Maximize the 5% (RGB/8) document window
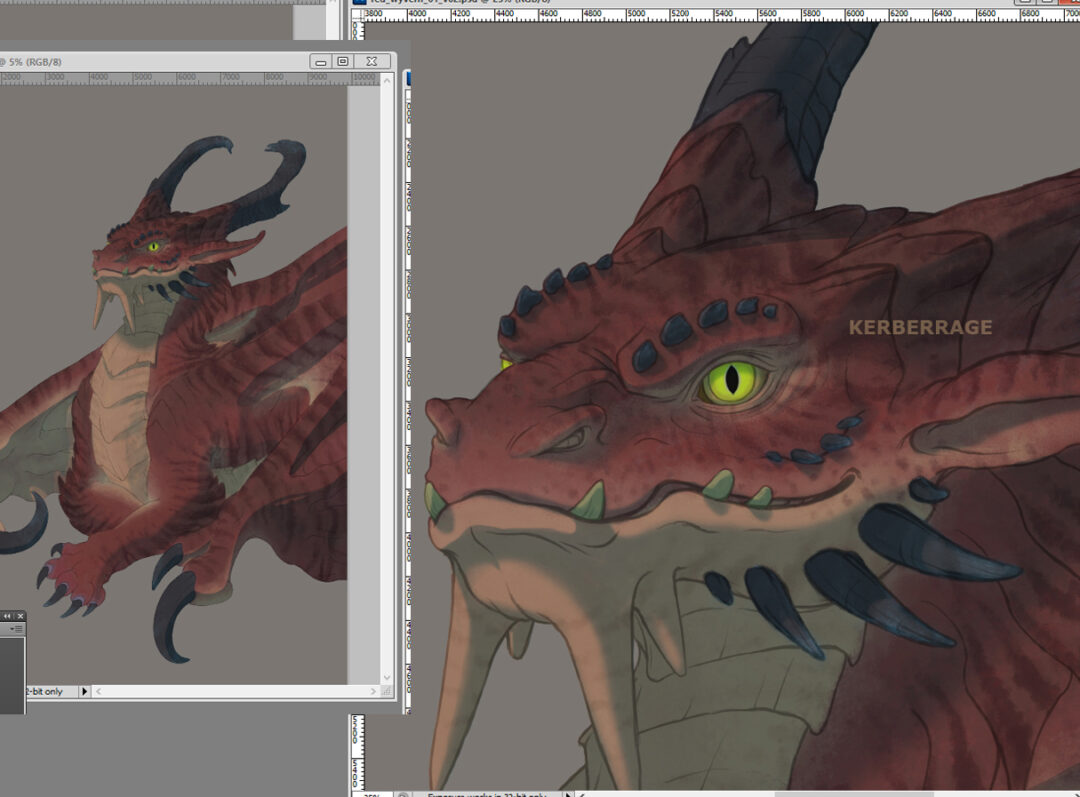 (x=343, y=62)
